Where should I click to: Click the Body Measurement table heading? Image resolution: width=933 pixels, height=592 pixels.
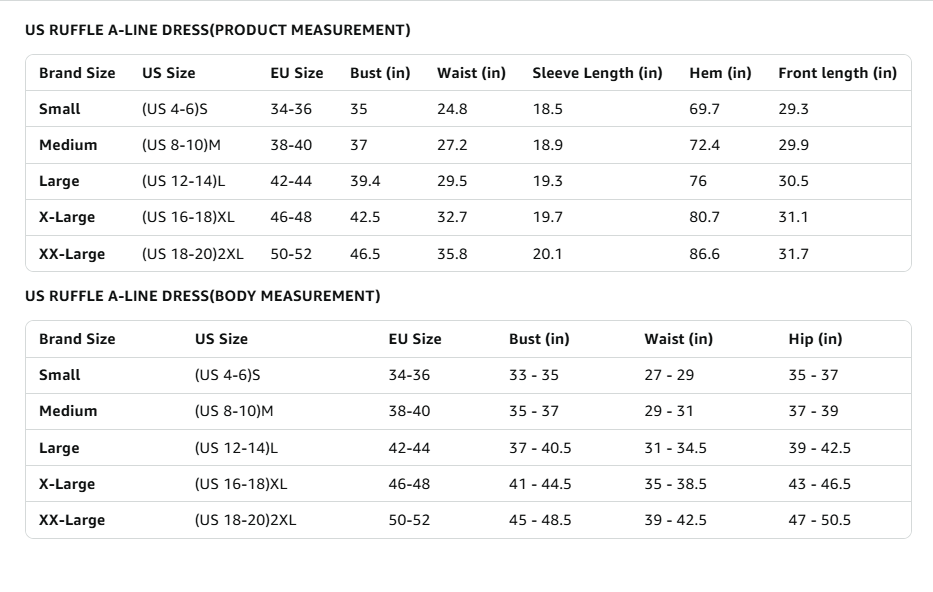203,296
